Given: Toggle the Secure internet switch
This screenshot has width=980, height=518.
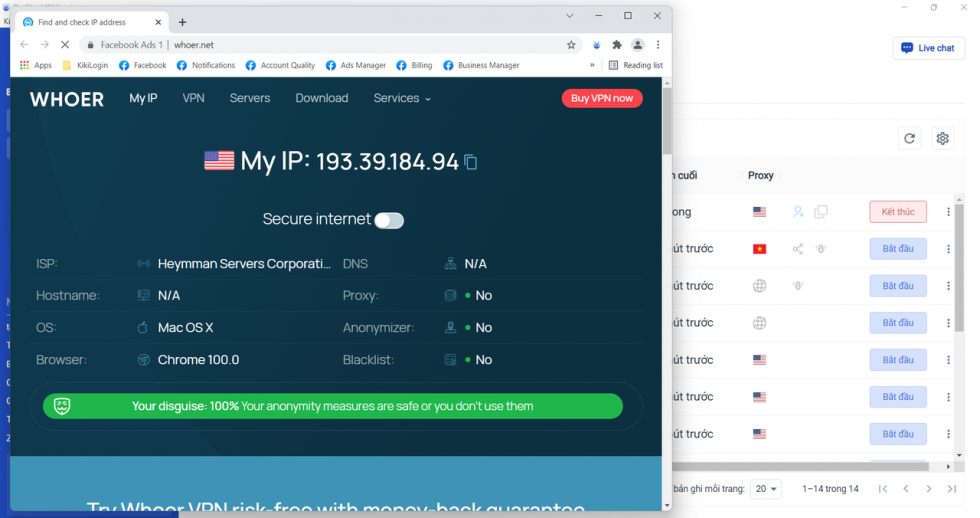Looking at the screenshot, I should pos(389,220).
